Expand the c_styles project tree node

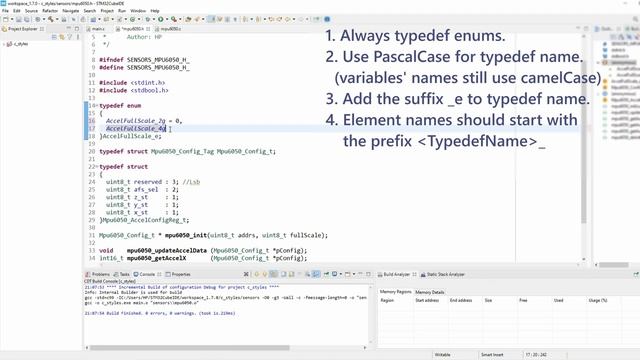click(x=4, y=44)
